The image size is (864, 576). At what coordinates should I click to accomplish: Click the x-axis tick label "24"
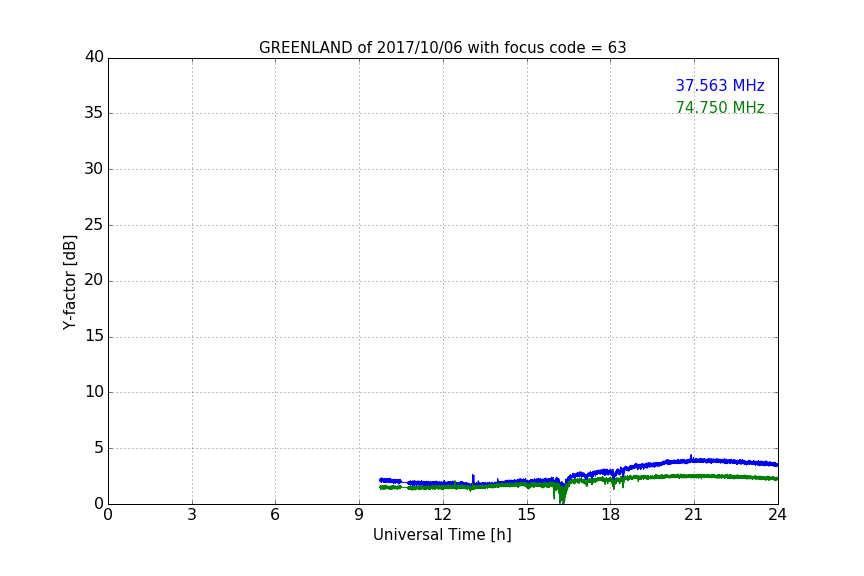tap(777, 515)
